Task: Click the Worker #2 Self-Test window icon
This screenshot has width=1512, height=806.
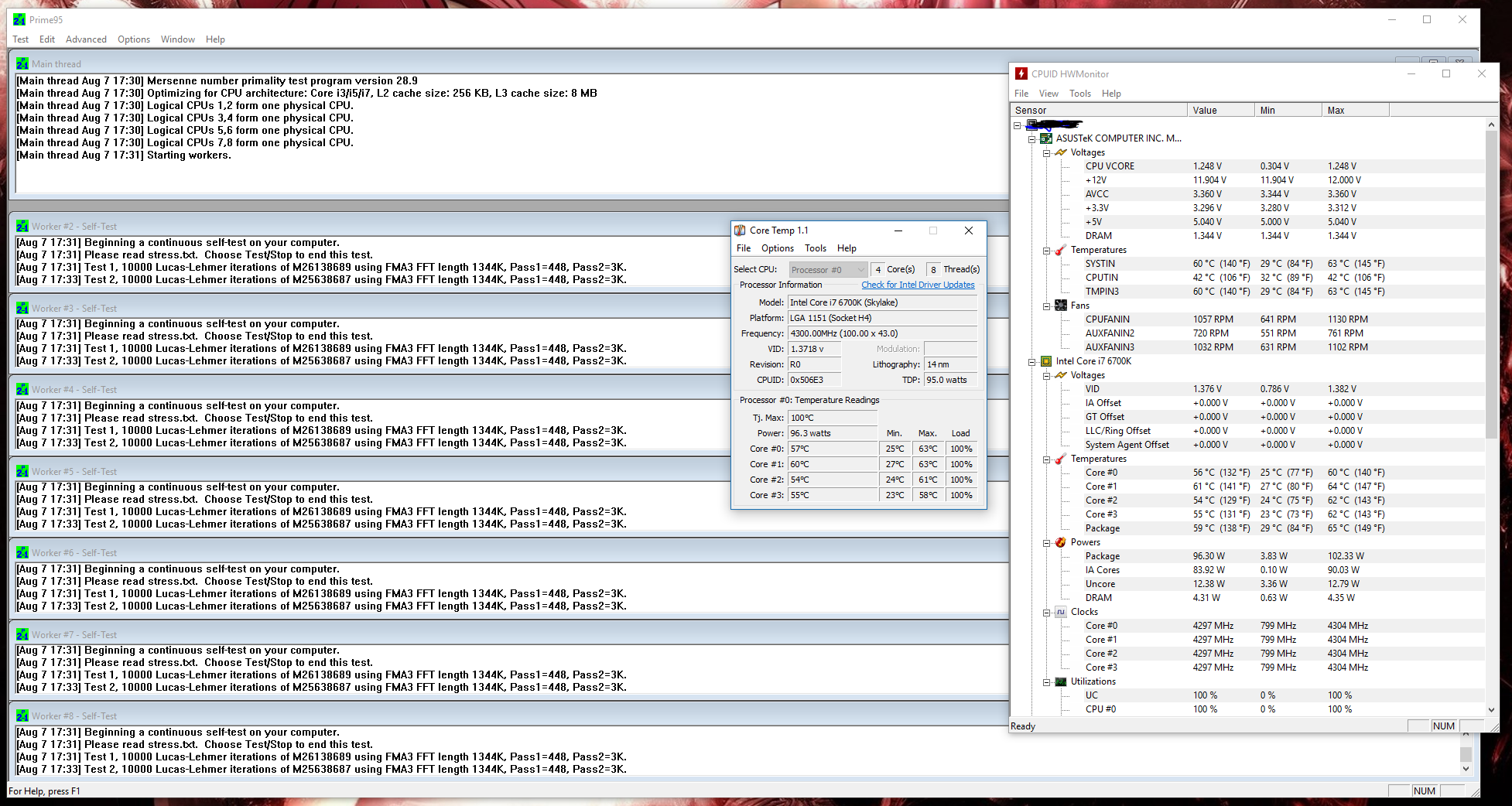Action: pyautogui.click(x=22, y=226)
